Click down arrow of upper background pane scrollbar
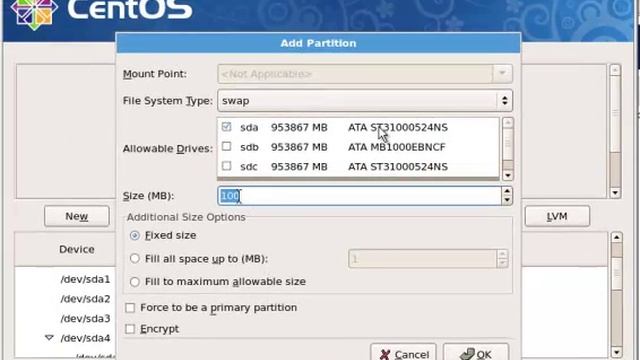Screen dimensions: 640x360 615,193
